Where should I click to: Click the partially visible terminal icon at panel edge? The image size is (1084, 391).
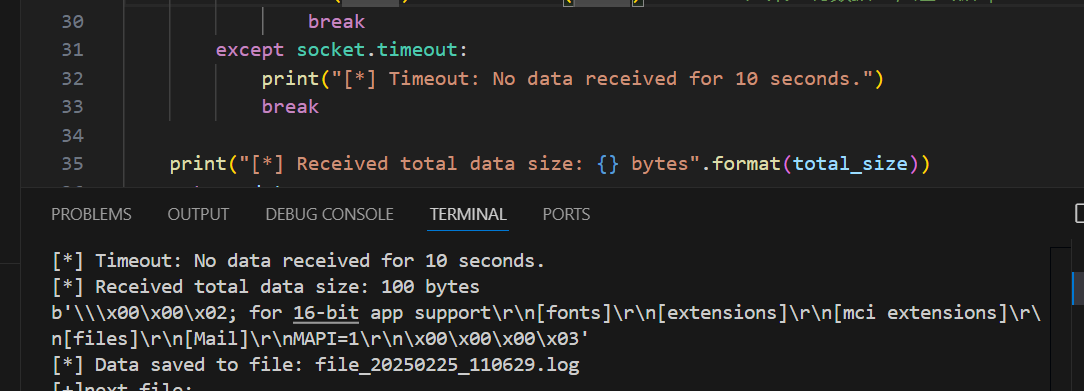click(x=1079, y=213)
